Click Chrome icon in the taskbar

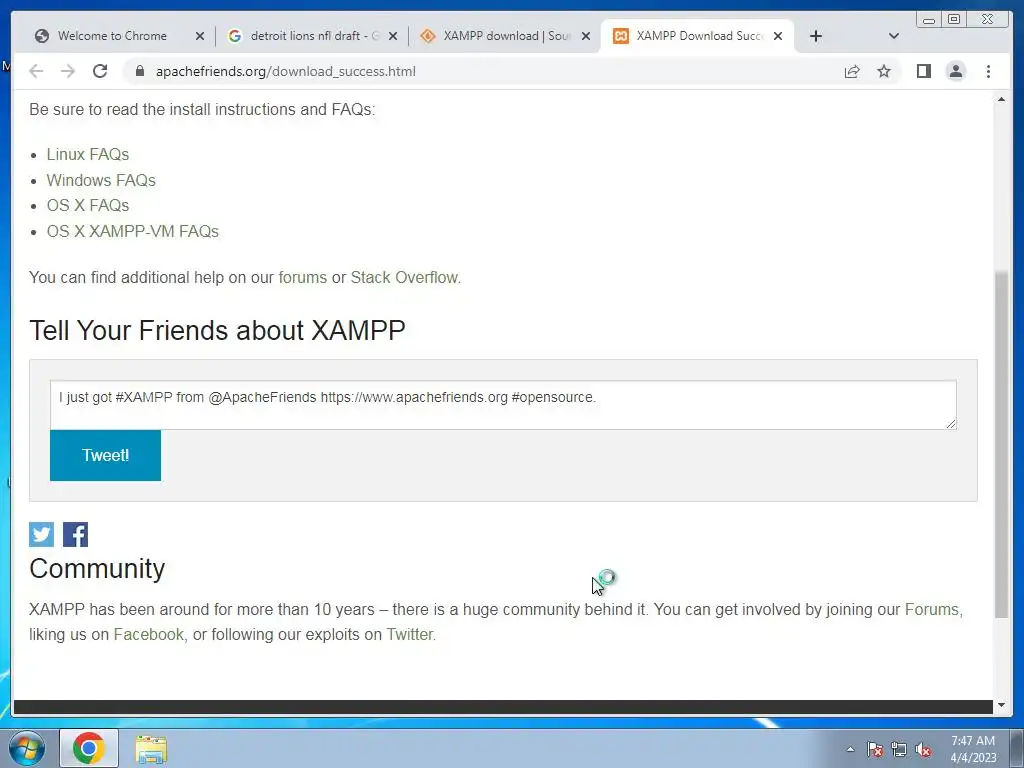89,748
